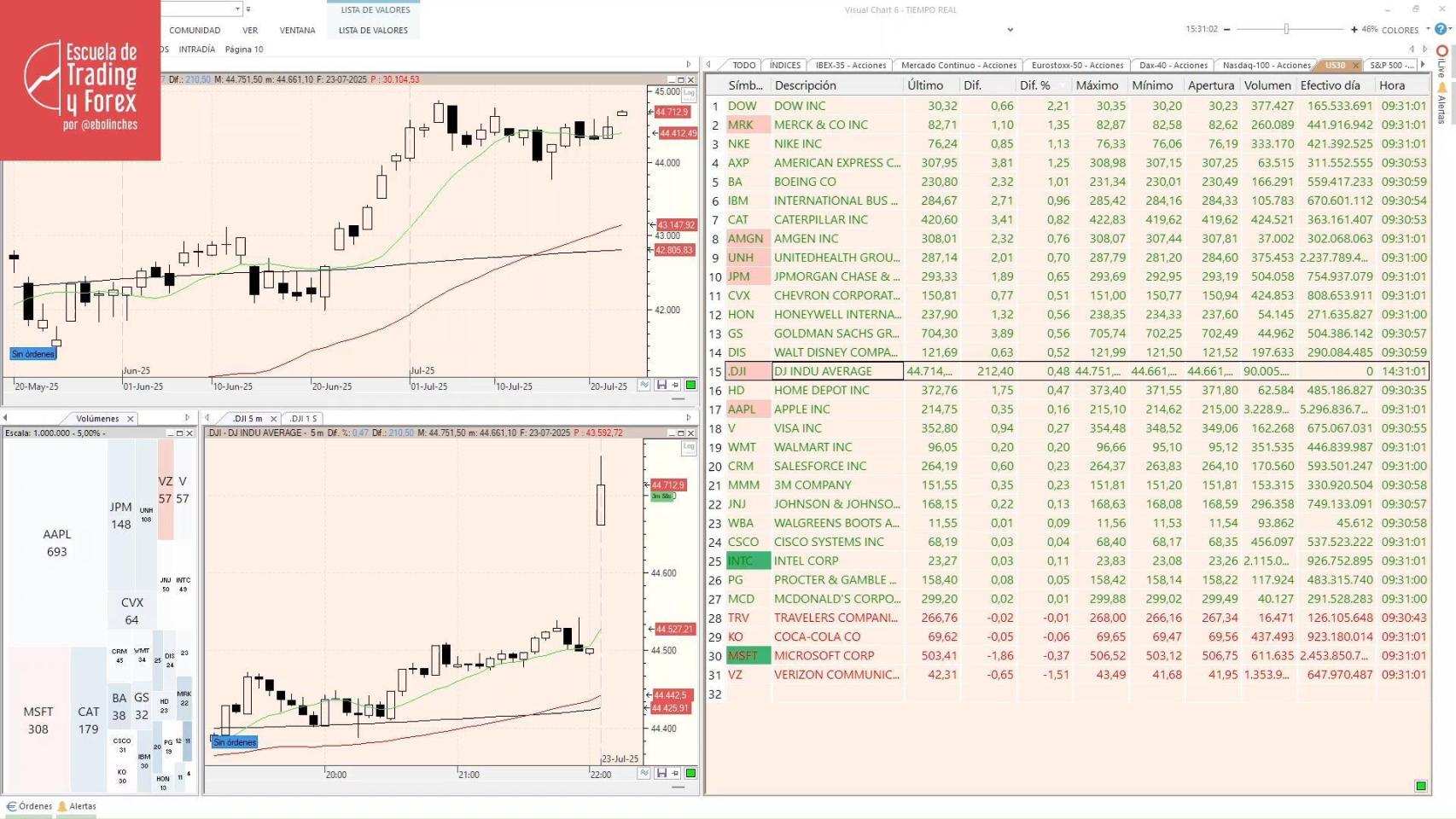
Task: Sort table by Volumen column header
Action: click(1267, 85)
